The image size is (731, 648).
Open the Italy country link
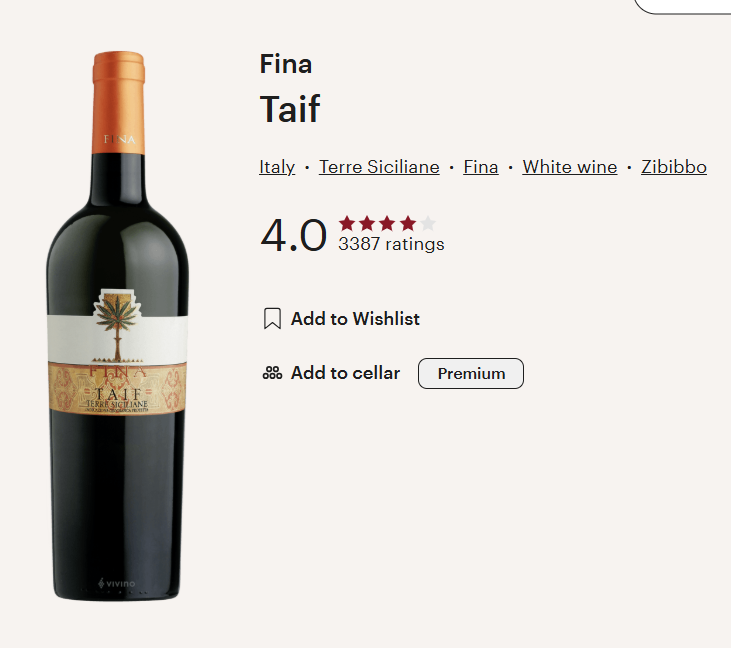277,167
